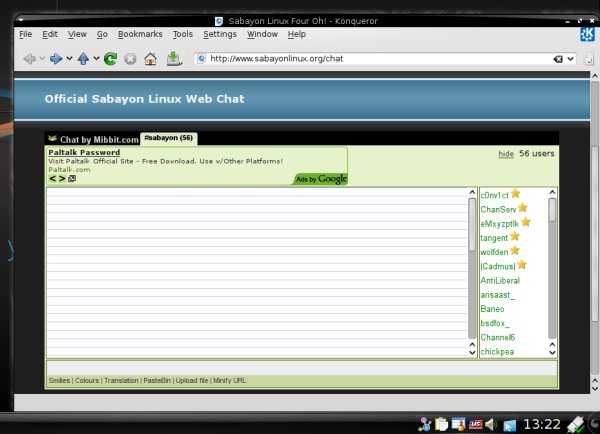The image size is (600, 434).
Task: Select user Channel6 in the user list
Action: 498,337
